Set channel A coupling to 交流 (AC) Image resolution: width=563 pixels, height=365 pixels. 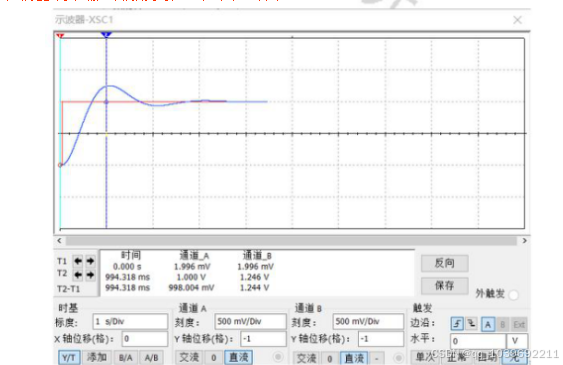(x=189, y=357)
